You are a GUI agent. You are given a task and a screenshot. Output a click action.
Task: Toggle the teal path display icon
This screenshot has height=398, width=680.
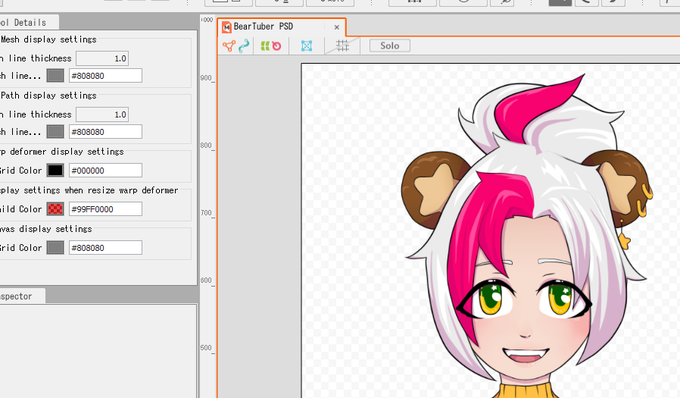pyautogui.click(x=244, y=46)
